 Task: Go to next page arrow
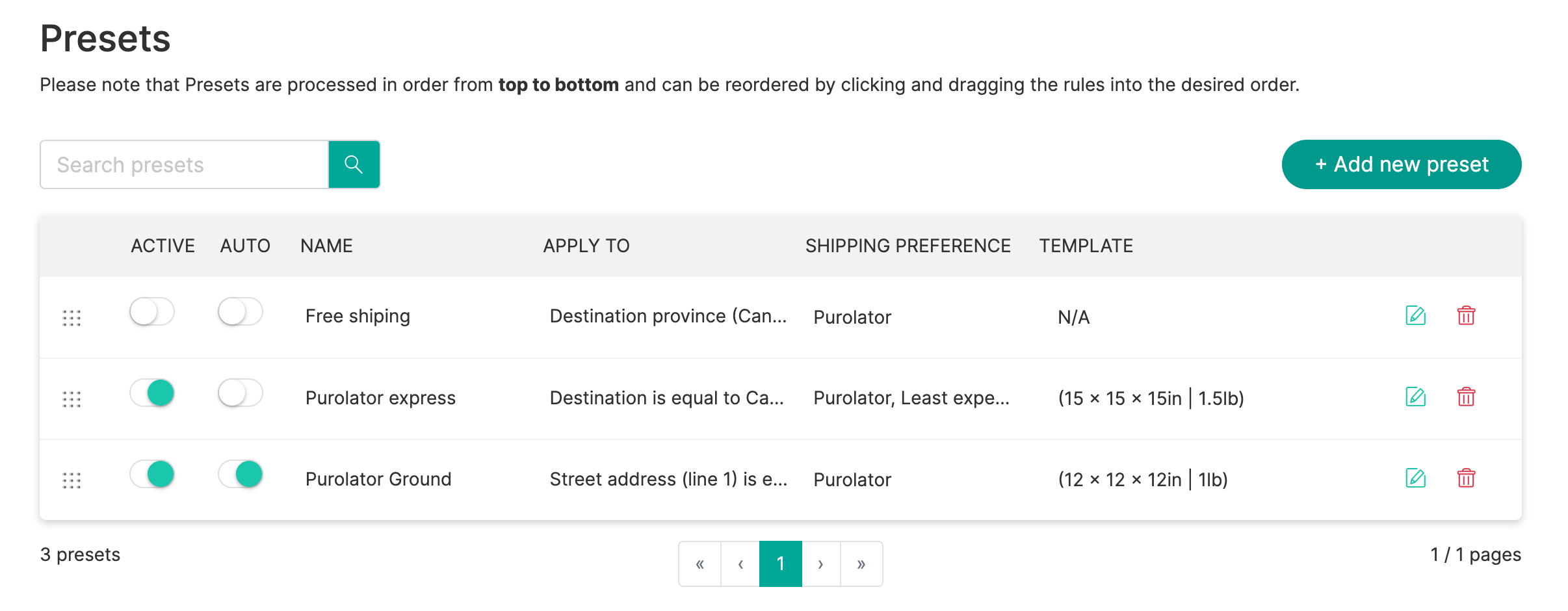(x=821, y=564)
